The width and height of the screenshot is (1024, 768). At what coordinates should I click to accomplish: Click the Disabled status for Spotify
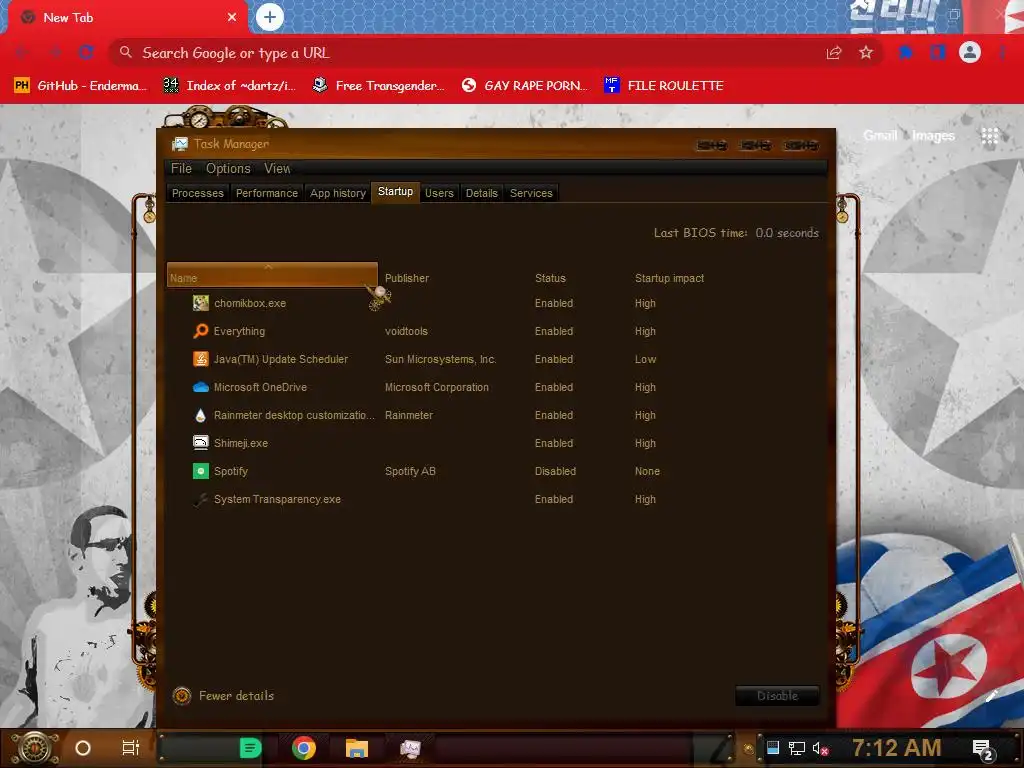(x=555, y=471)
